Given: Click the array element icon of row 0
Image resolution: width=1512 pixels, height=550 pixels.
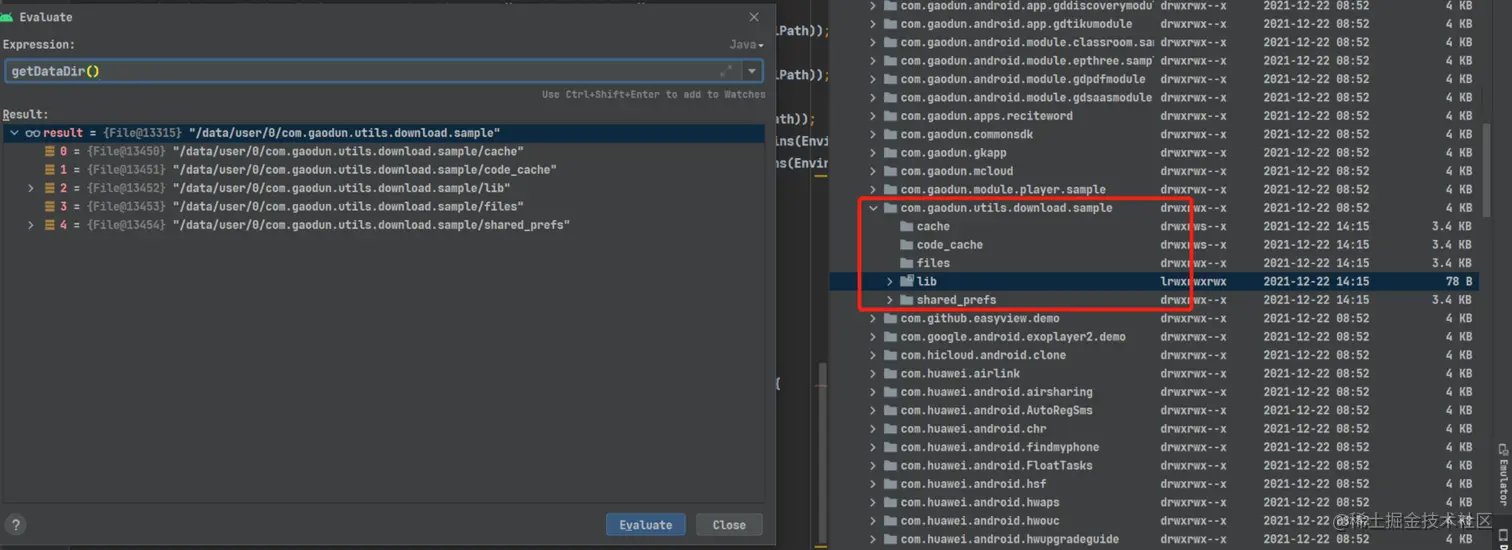Looking at the screenshot, I should [49, 152].
